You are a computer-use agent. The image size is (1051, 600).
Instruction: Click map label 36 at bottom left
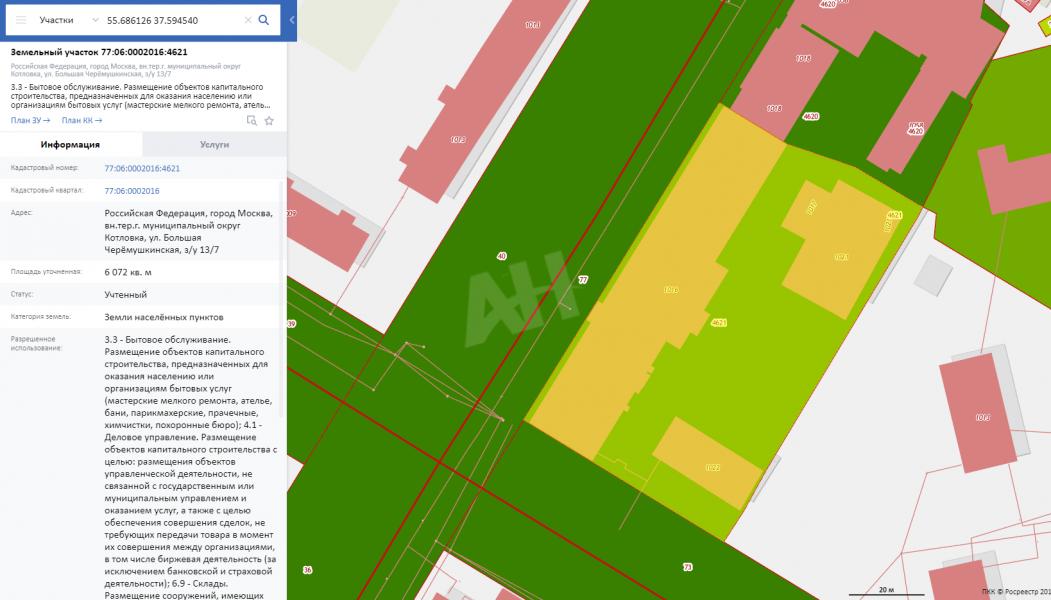(x=307, y=570)
